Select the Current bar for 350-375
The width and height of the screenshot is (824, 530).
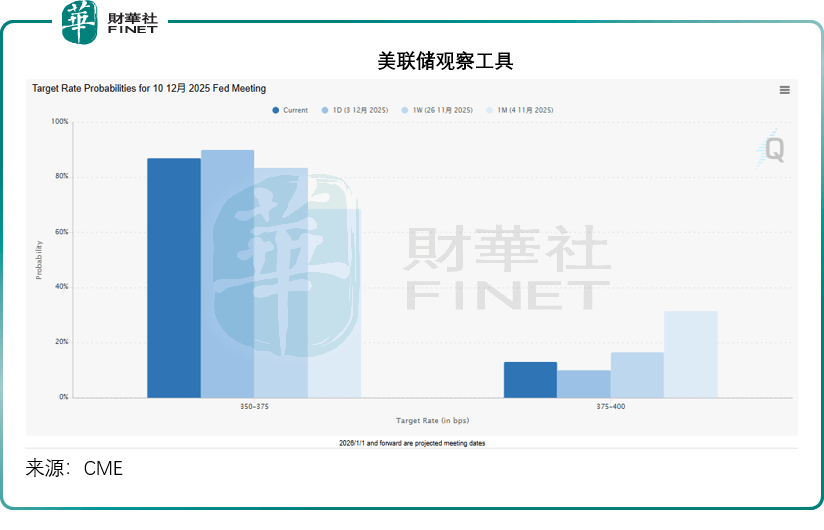[x=174, y=278]
